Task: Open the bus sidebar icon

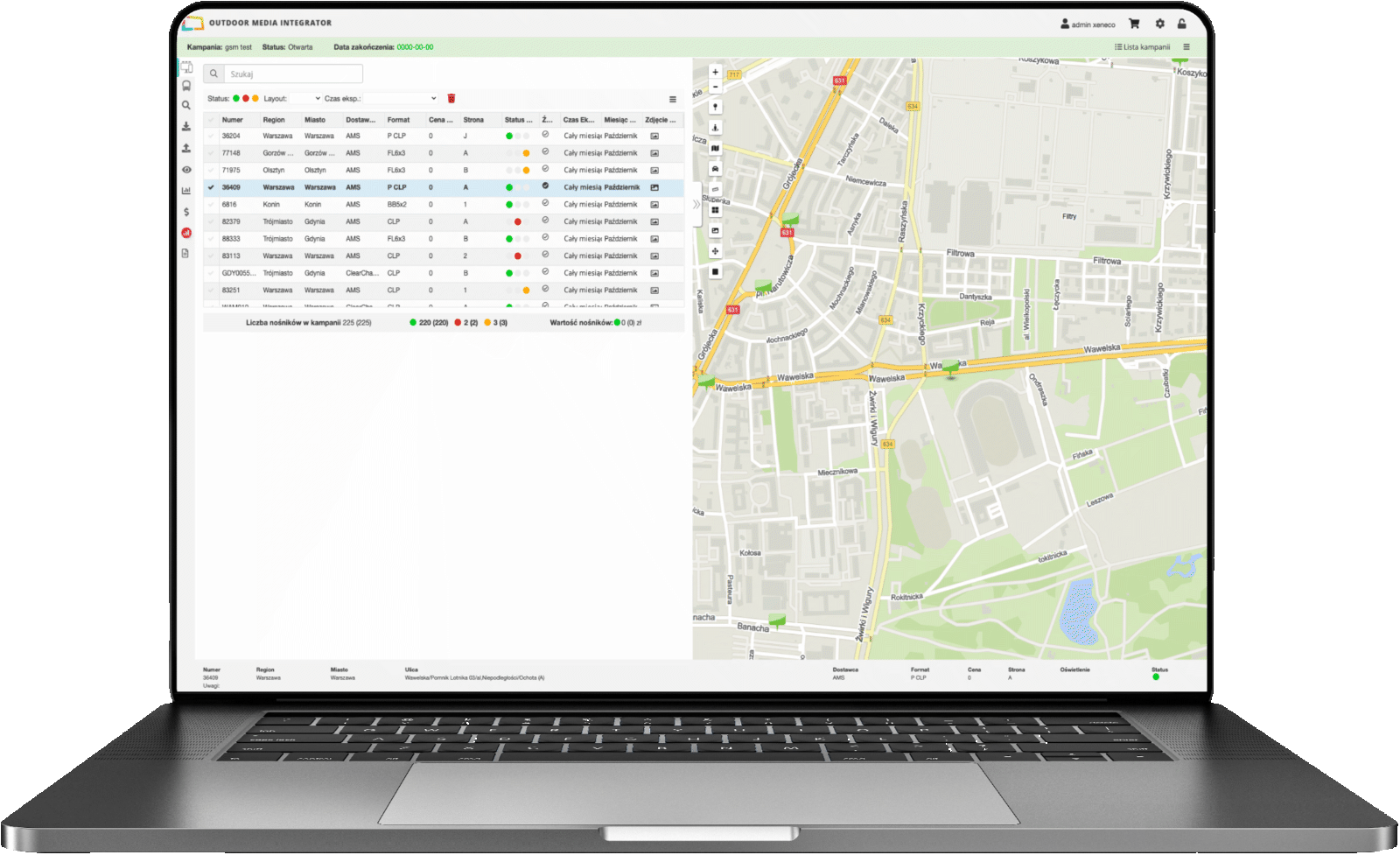Action: coord(186,86)
